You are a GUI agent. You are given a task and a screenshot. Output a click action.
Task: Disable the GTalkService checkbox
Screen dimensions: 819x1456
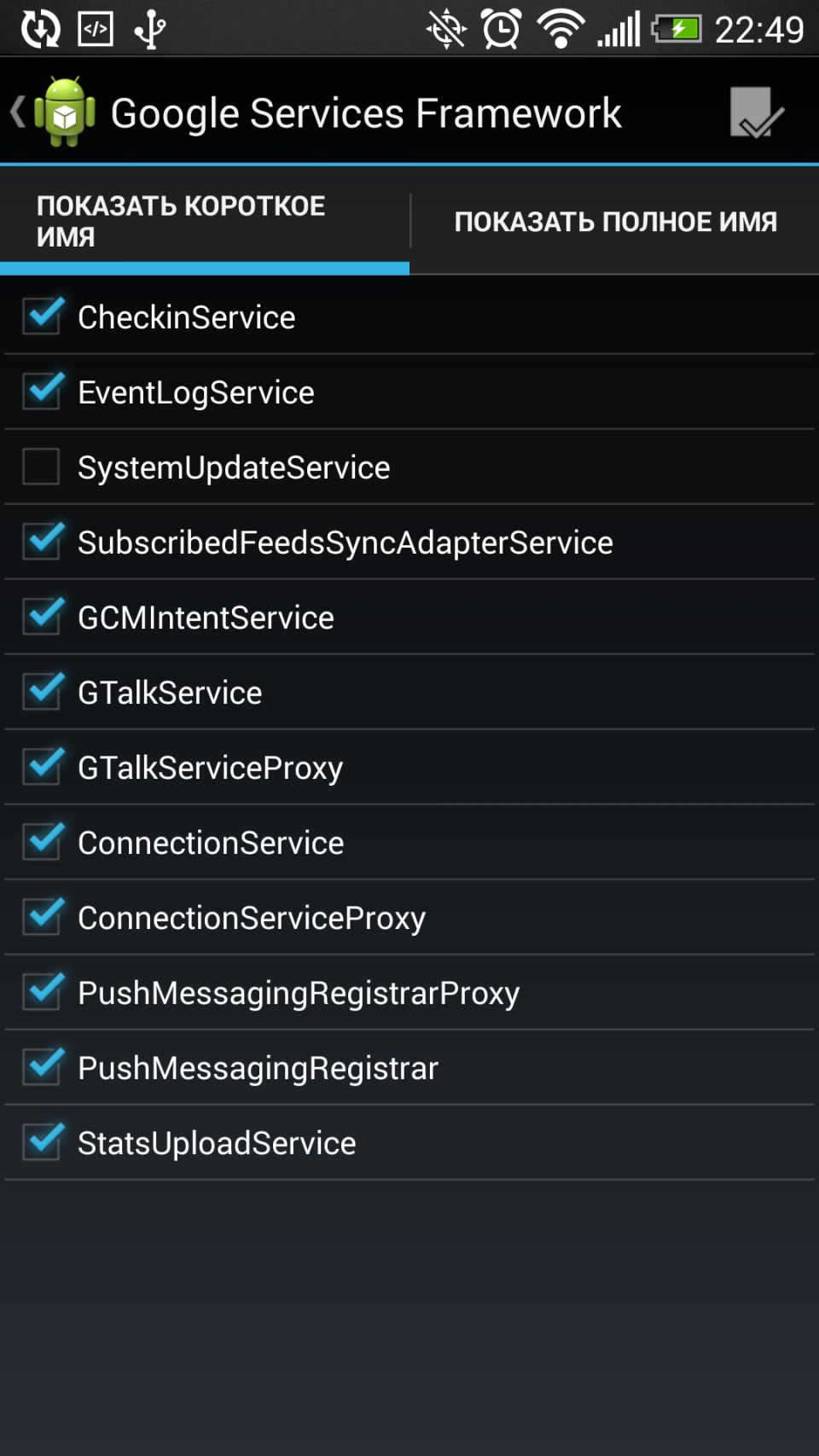tap(42, 692)
